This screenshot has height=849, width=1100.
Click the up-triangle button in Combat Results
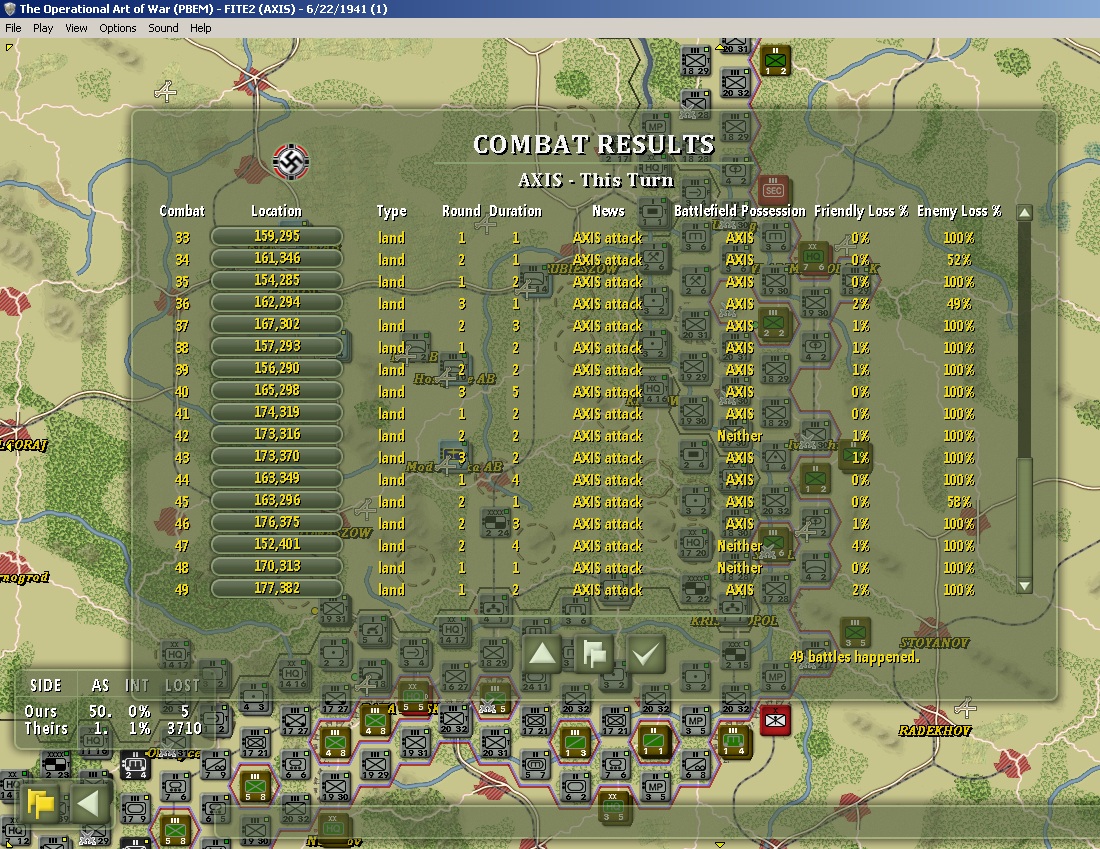coord(542,655)
